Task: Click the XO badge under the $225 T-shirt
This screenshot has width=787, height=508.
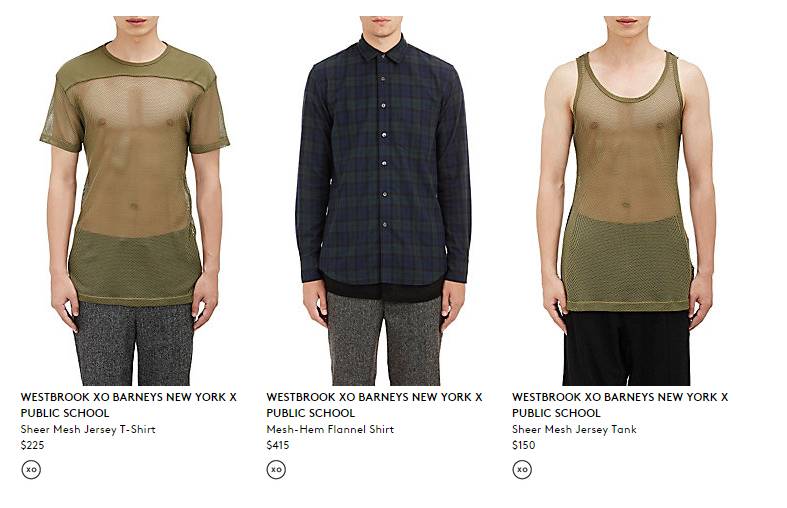Action: pyautogui.click(x=31, y=470)
